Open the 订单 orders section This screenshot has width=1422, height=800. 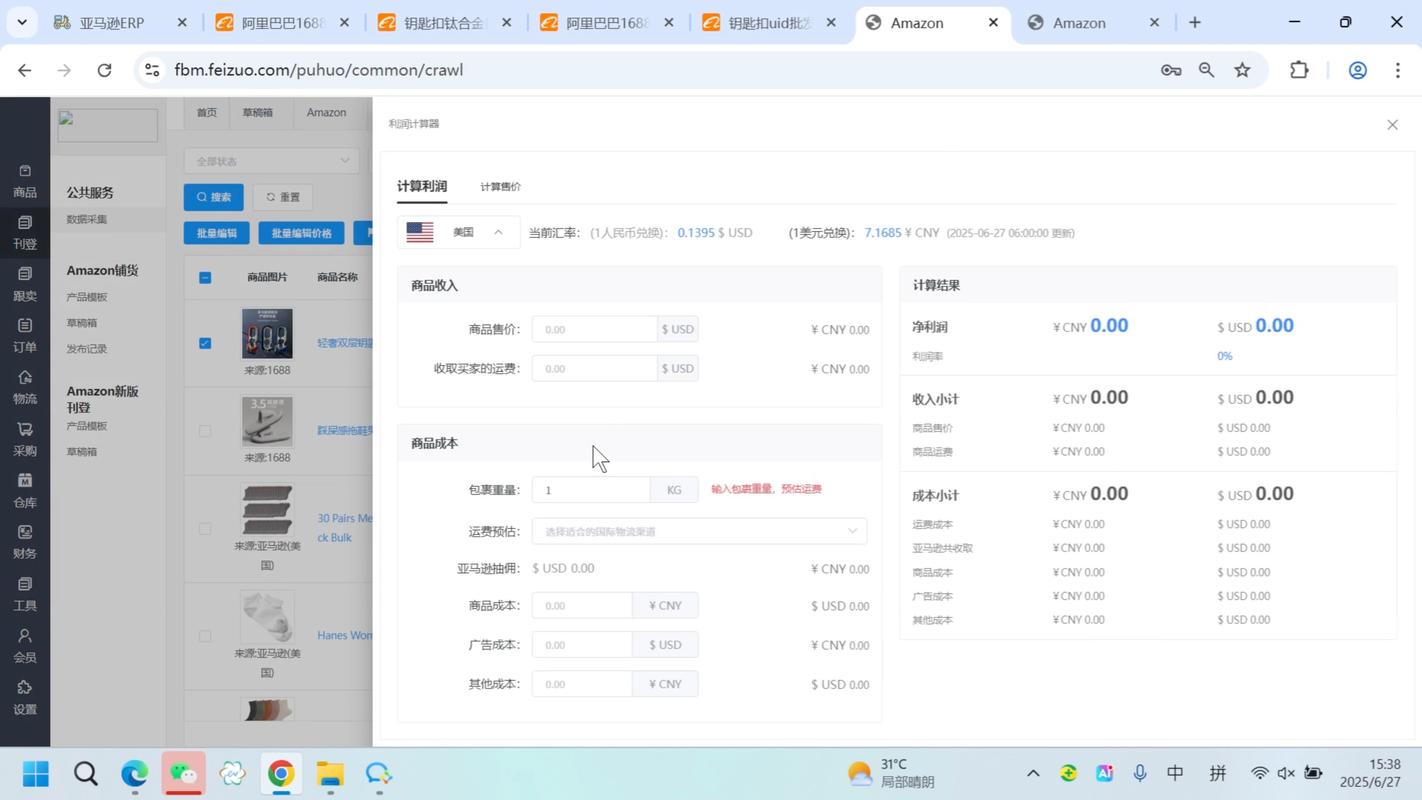pyautogui.click(x=25, y=336)
